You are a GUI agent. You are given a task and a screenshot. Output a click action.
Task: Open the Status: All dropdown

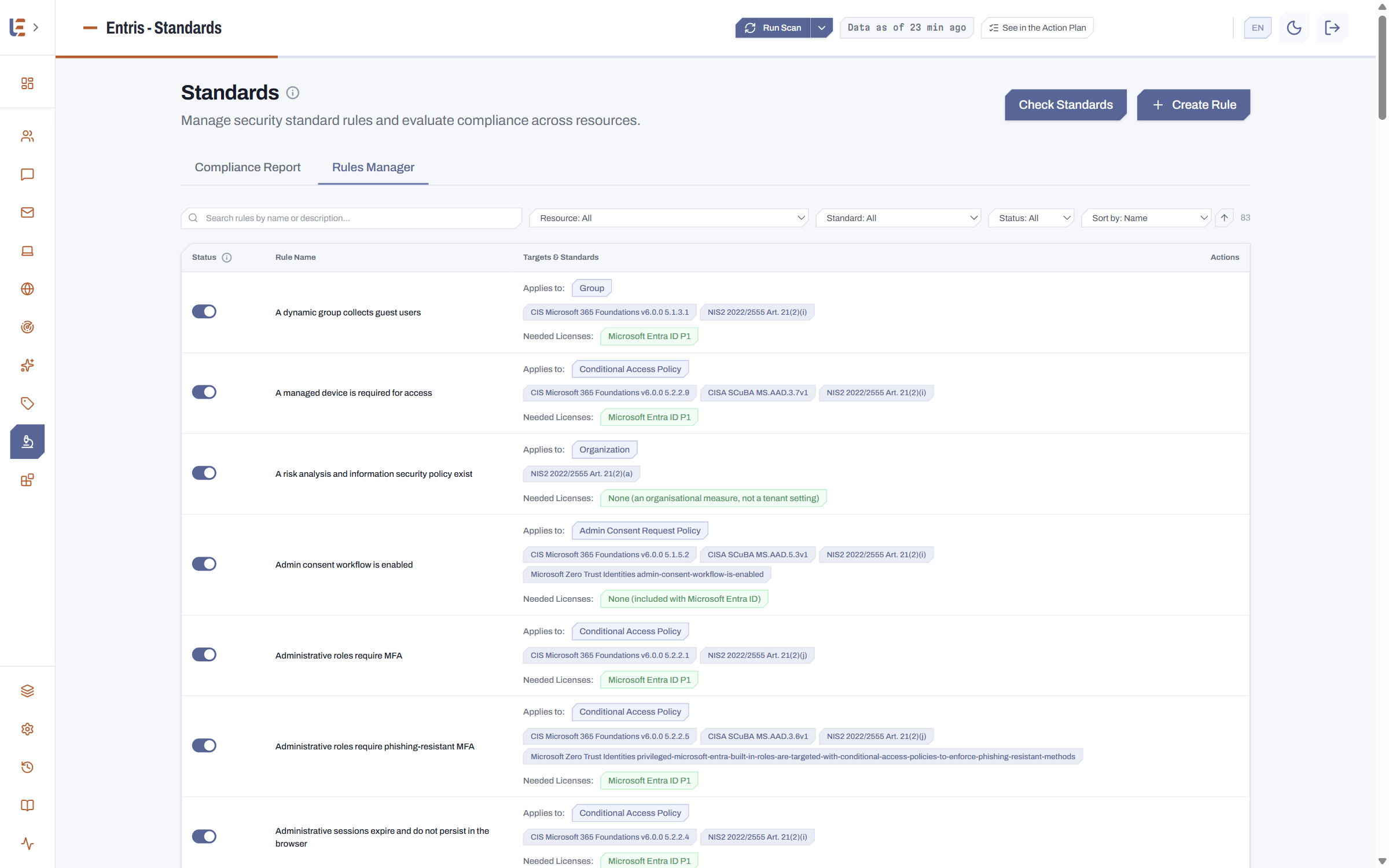[1031, 218]
